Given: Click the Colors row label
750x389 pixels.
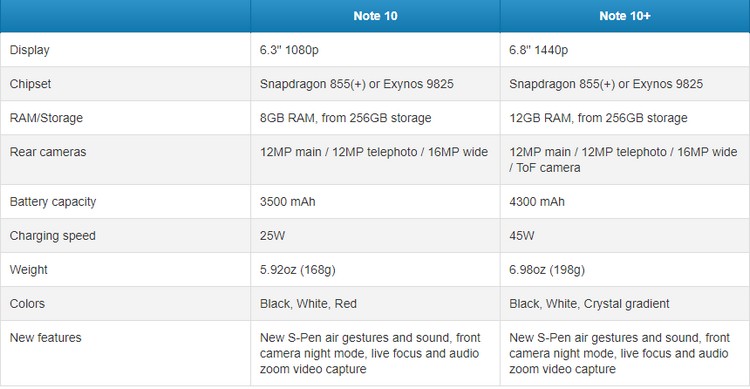Looking at the screenshot, I should click(27, 303).
